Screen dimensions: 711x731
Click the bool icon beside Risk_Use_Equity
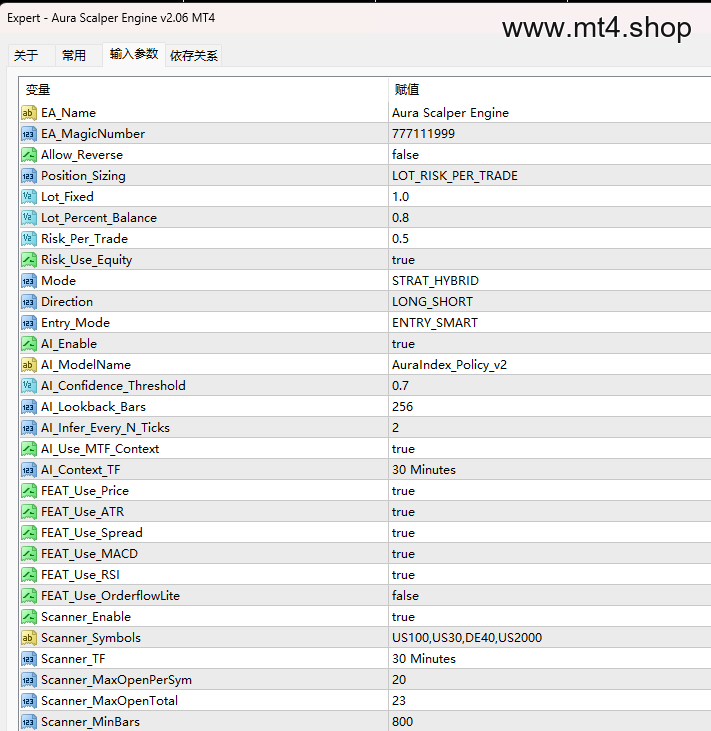point(28,260)
